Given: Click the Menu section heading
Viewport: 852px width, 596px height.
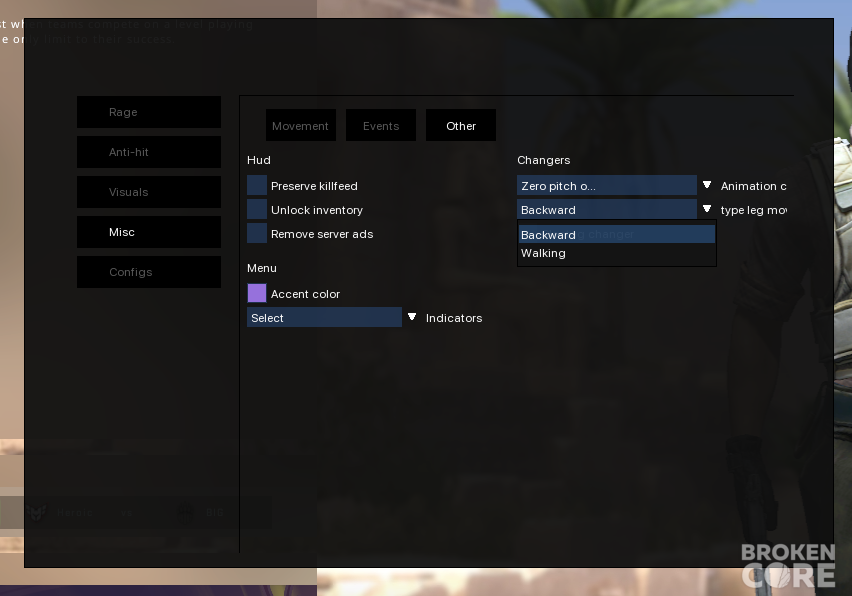Looking at the screenshot, I should click(262, 268).
